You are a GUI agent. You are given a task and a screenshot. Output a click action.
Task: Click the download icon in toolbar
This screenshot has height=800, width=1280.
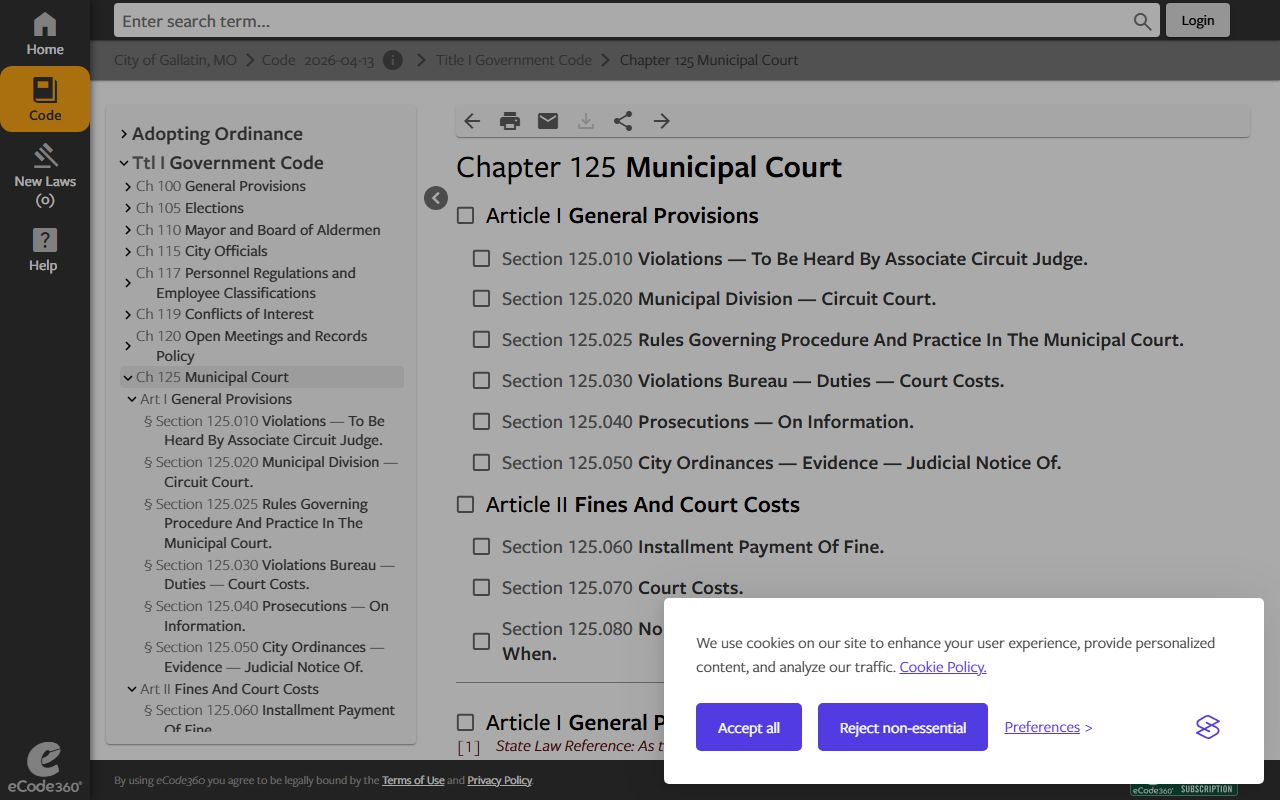tap(586, 121)
